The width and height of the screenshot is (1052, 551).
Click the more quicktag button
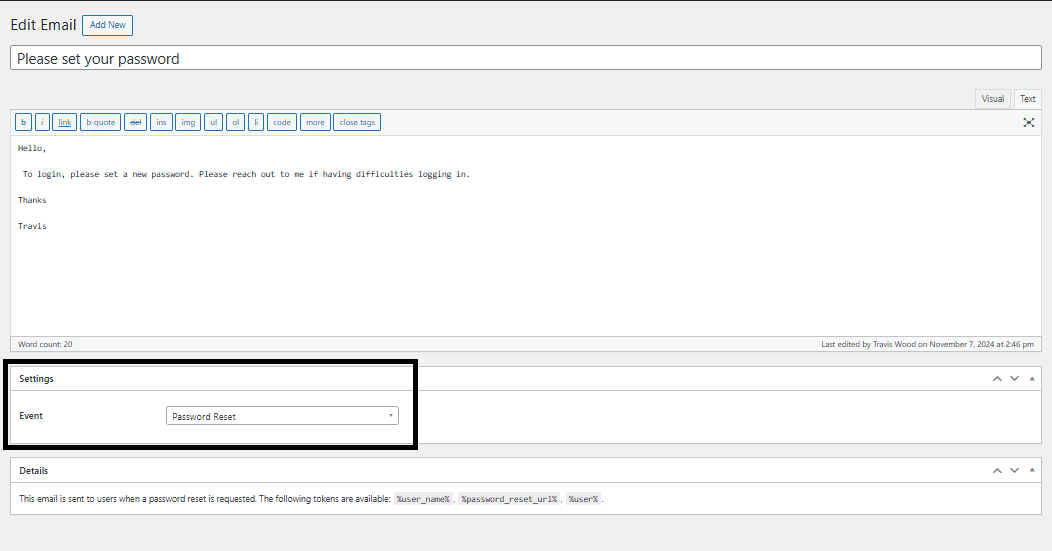point(315,122)
